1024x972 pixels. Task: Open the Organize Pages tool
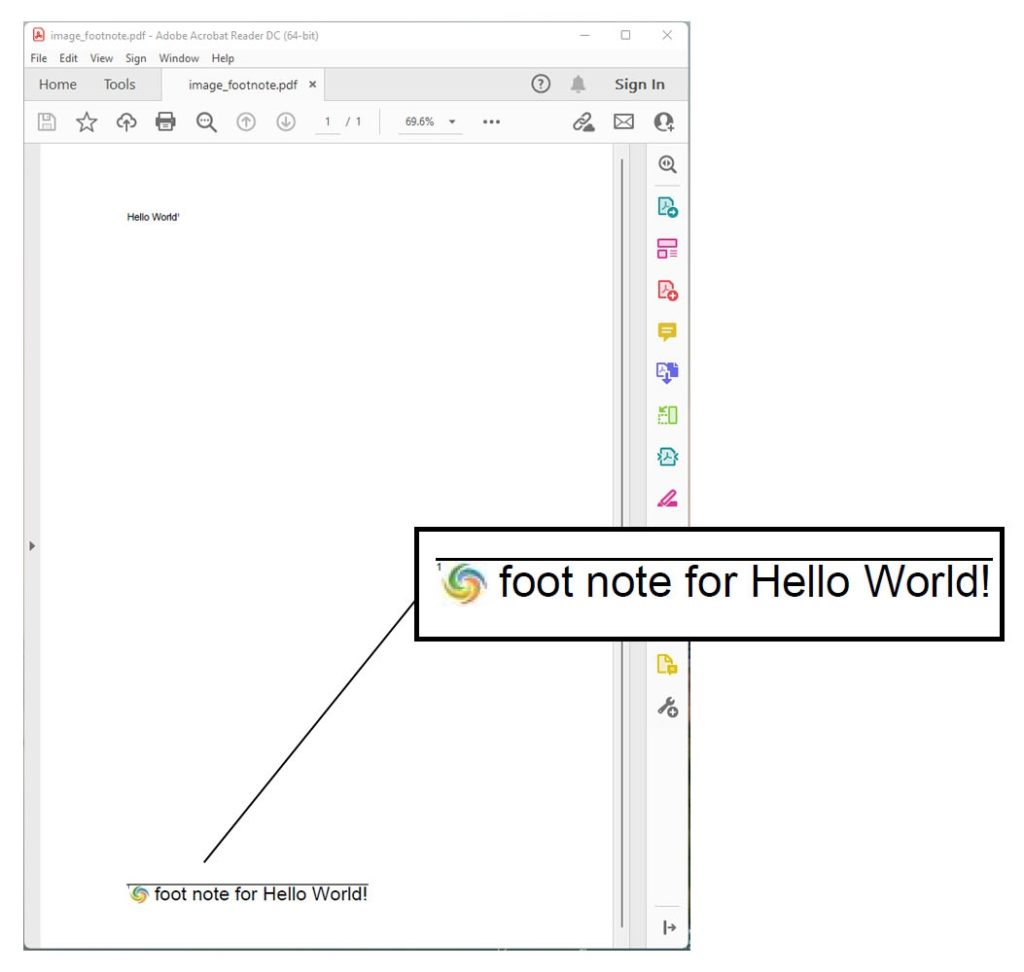[x=667, y=249]
